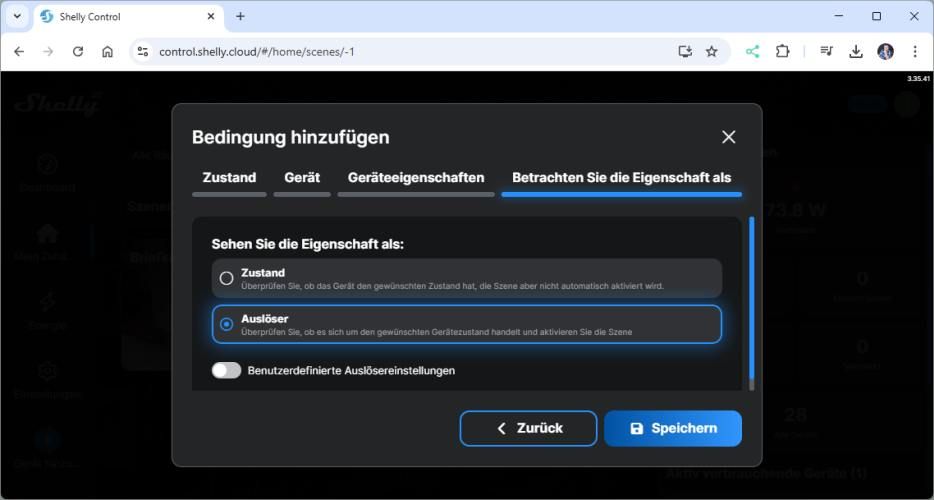Open the browser downloads icon
This screenshot has width=934, height=500.
point(856,51)
